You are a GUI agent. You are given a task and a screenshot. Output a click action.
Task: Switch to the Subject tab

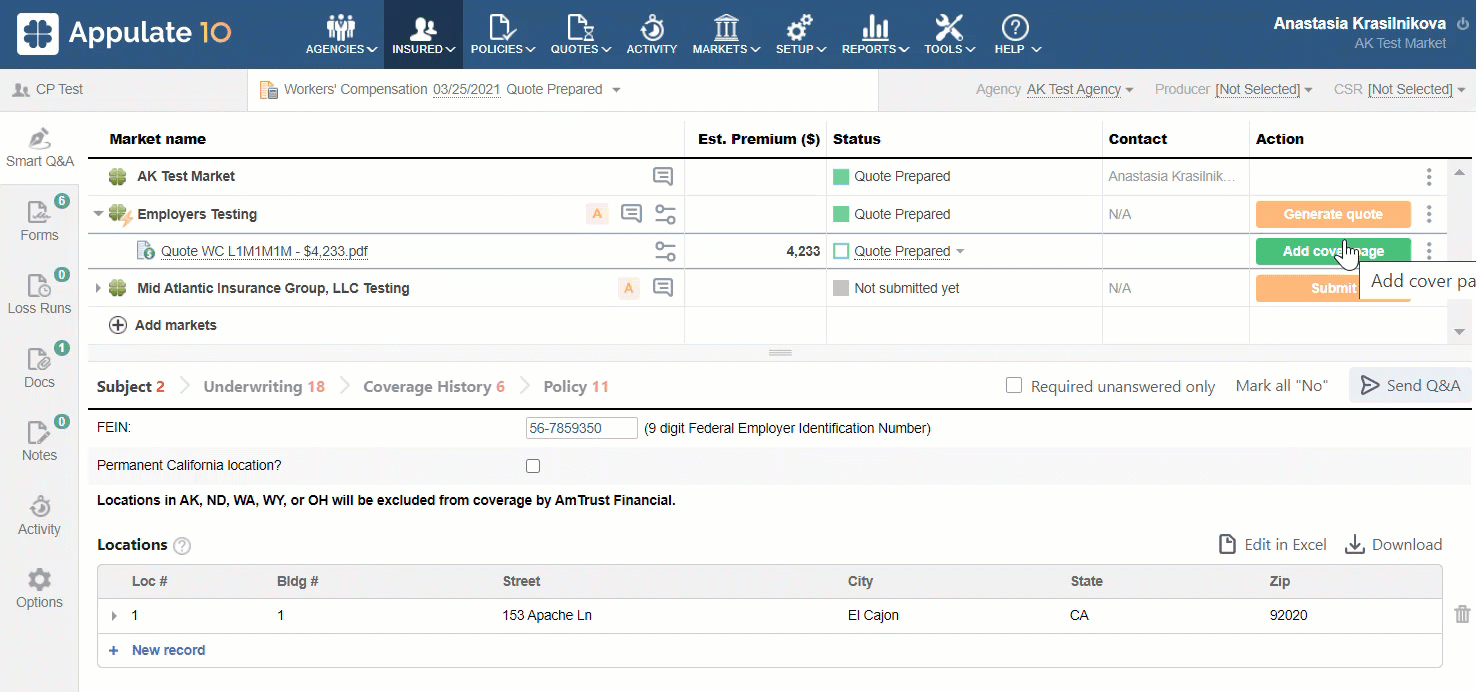tap(130, 386)
